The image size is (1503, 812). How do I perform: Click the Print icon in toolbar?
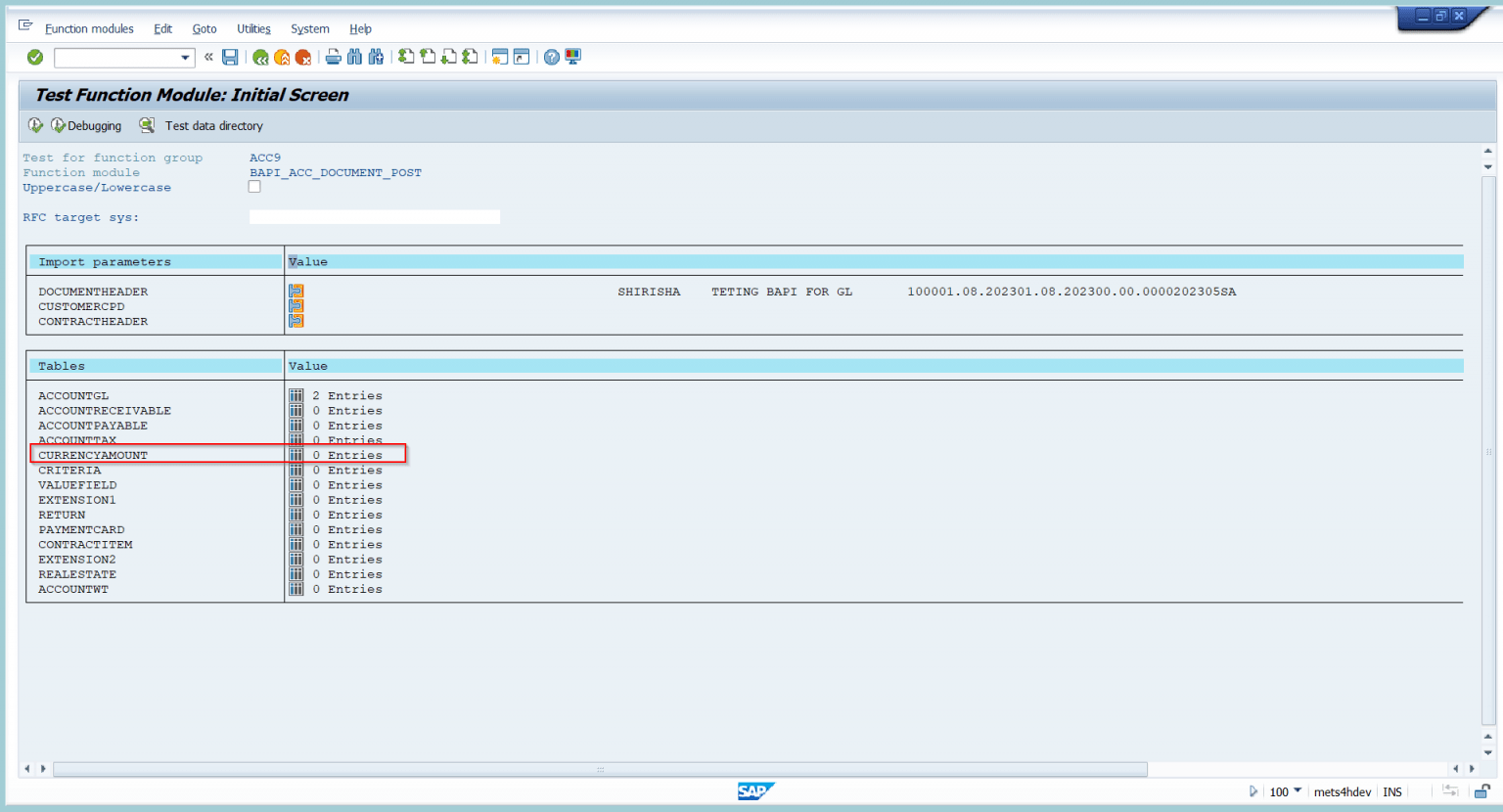pyautogui.click(x=333, y=58)
